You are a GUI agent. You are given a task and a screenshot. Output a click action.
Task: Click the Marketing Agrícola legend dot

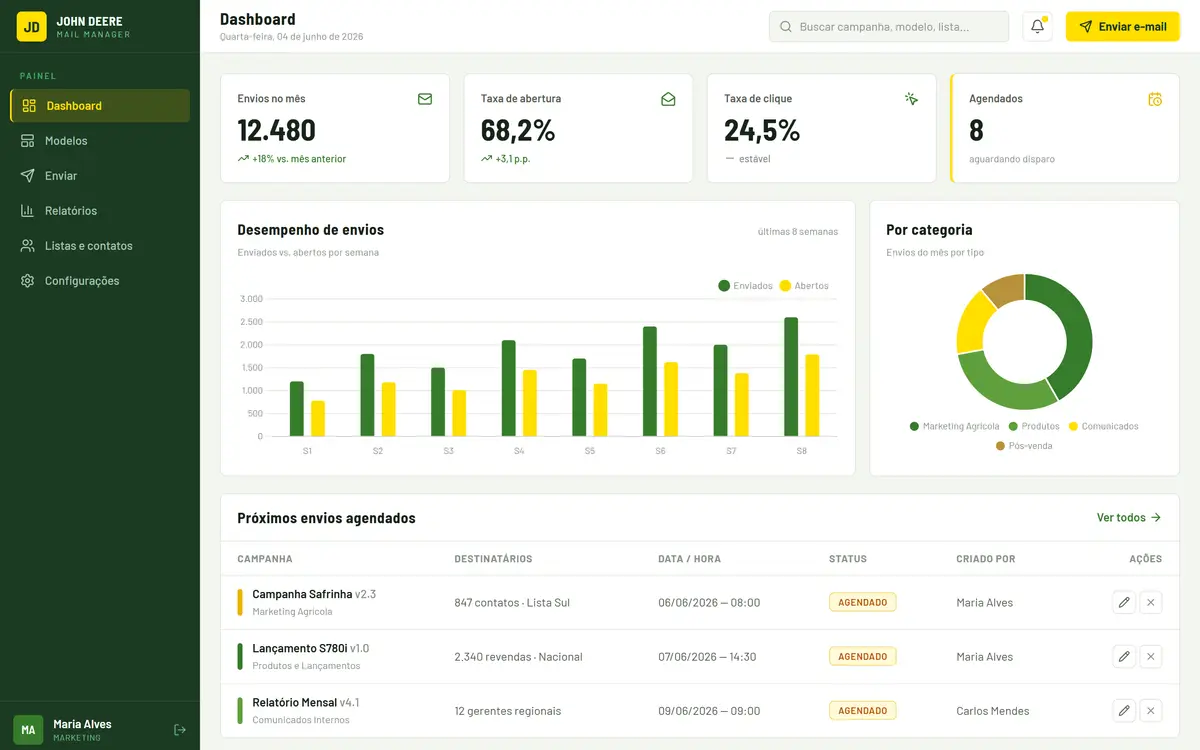914,426
